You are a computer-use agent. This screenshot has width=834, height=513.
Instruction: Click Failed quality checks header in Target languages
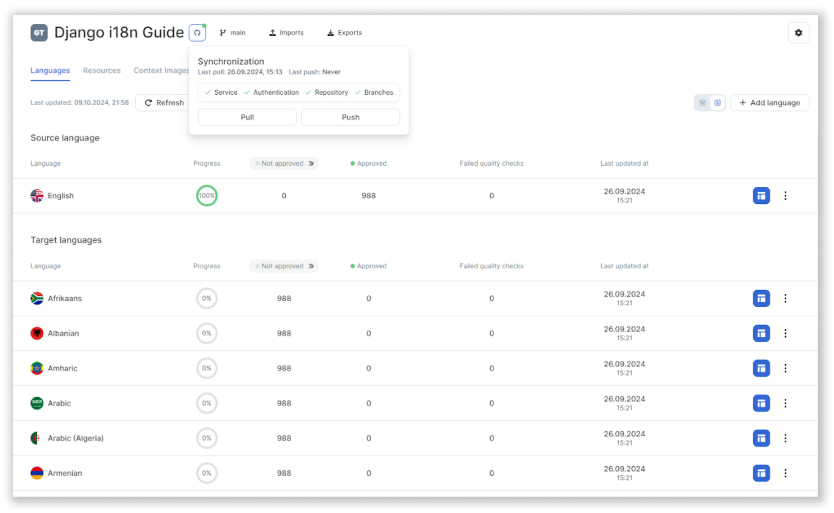pos(491,266)
